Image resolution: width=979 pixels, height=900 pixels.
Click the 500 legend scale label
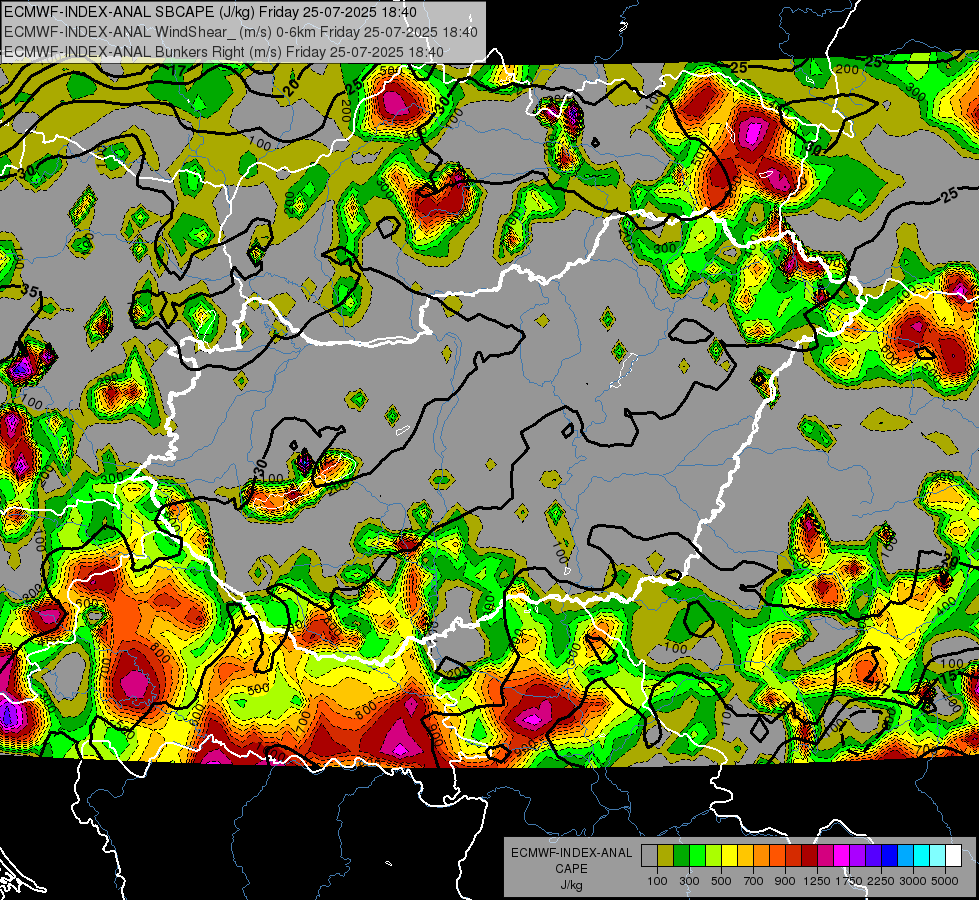click(721, 881)
